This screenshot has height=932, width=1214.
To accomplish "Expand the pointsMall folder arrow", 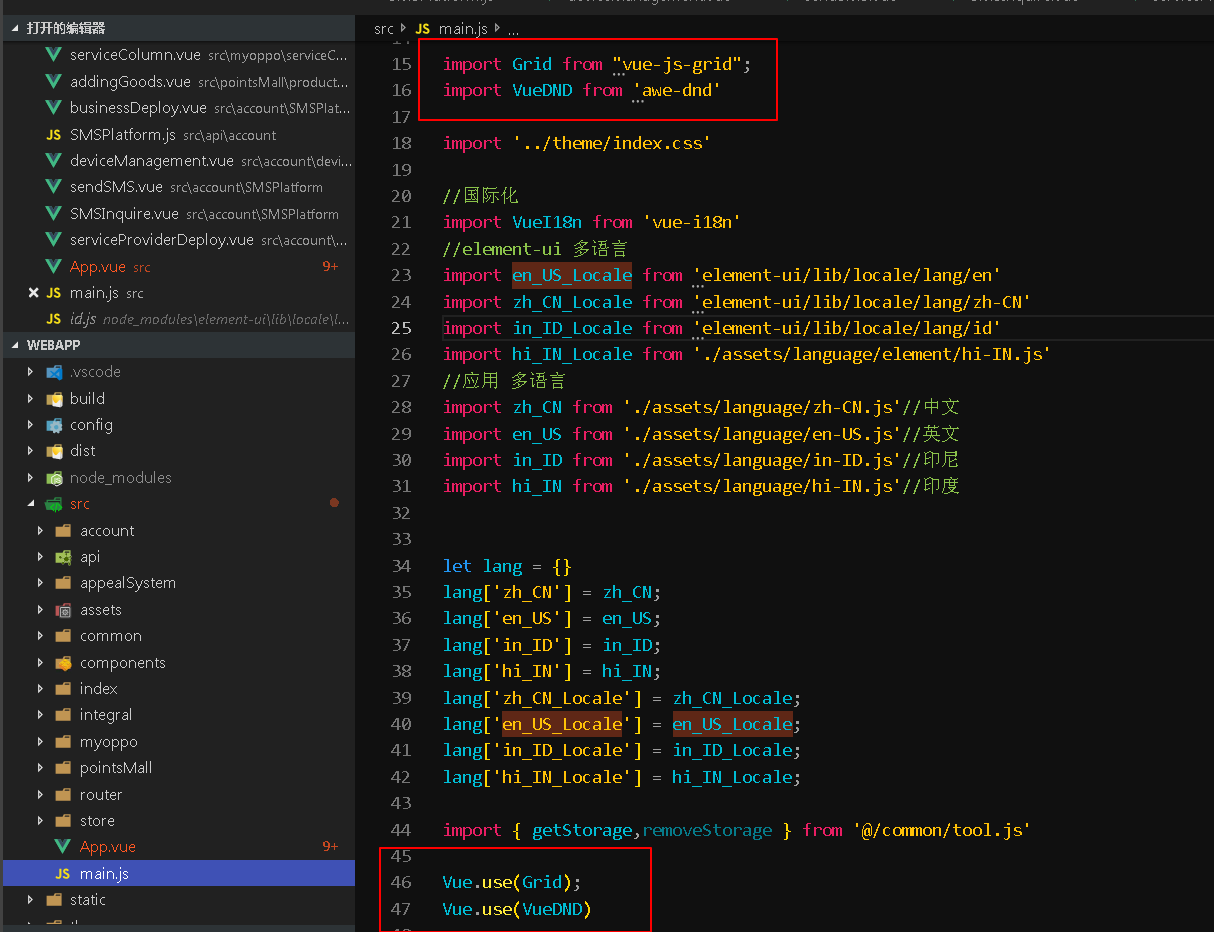I will pos(40,768).
